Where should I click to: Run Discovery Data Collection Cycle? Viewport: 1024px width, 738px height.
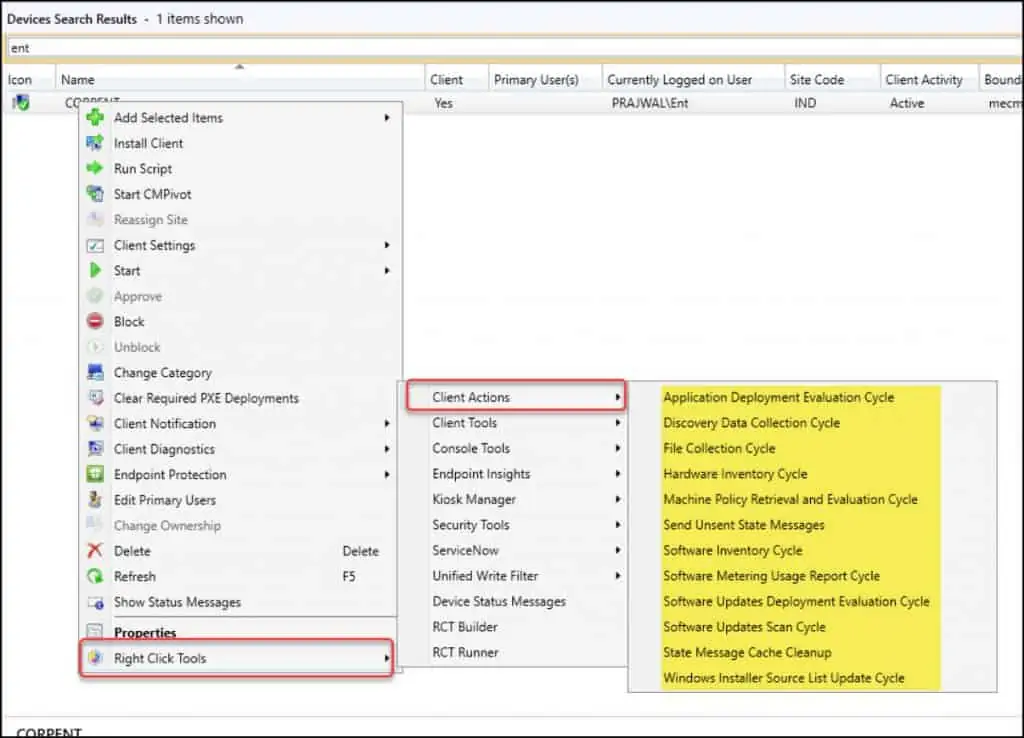point(752,423)
